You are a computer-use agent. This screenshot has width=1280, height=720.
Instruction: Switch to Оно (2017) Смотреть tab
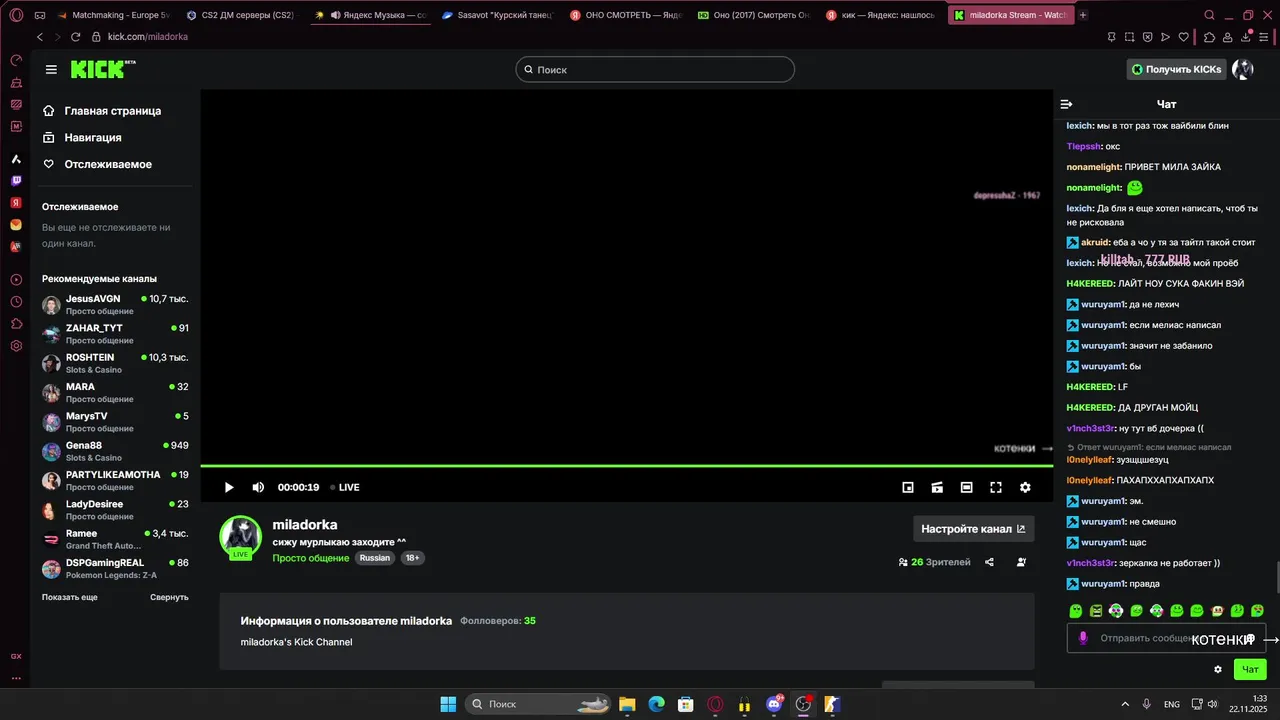click(x=753, y=15)
